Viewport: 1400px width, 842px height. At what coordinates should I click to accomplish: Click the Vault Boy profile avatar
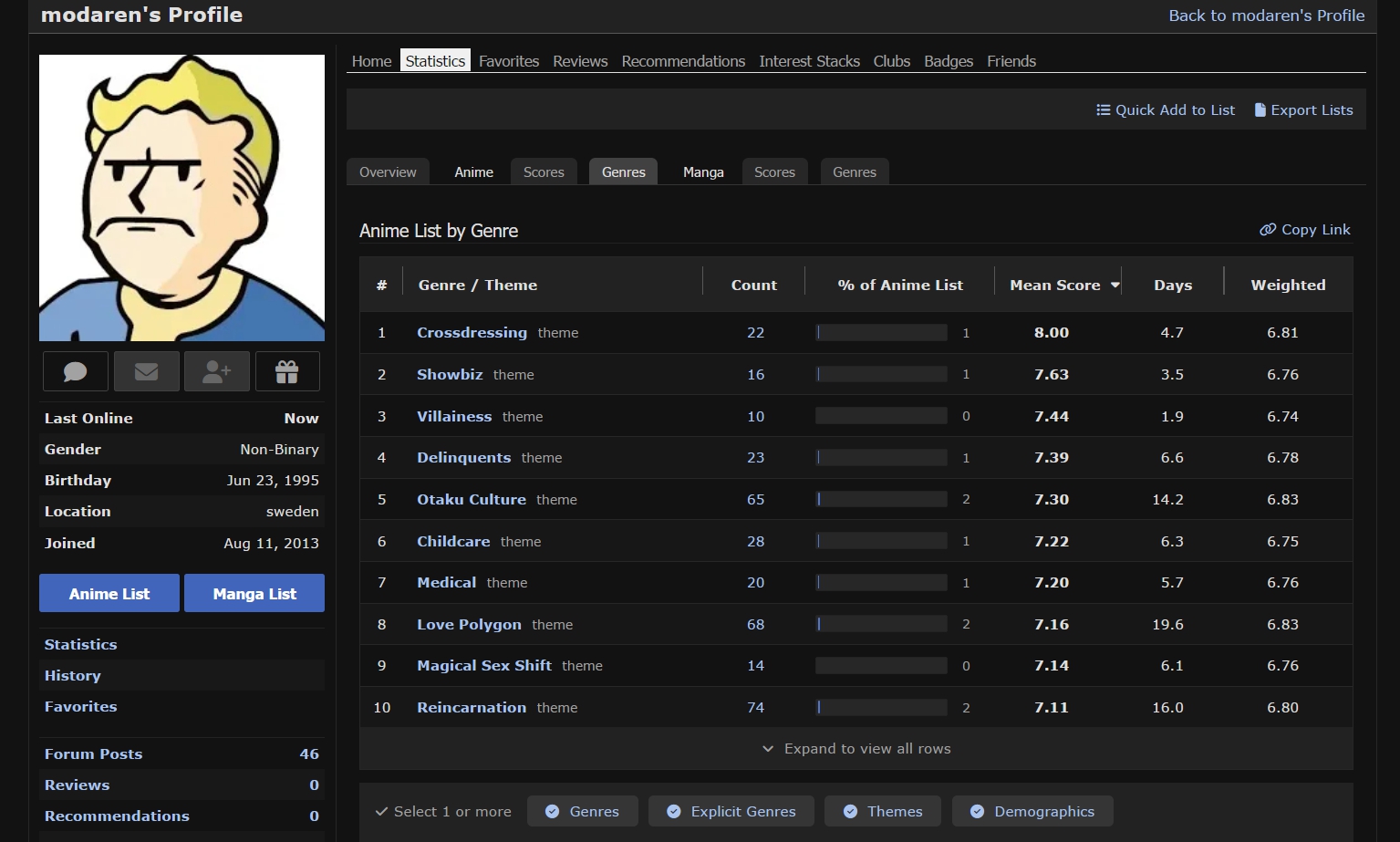coord(181,198)
